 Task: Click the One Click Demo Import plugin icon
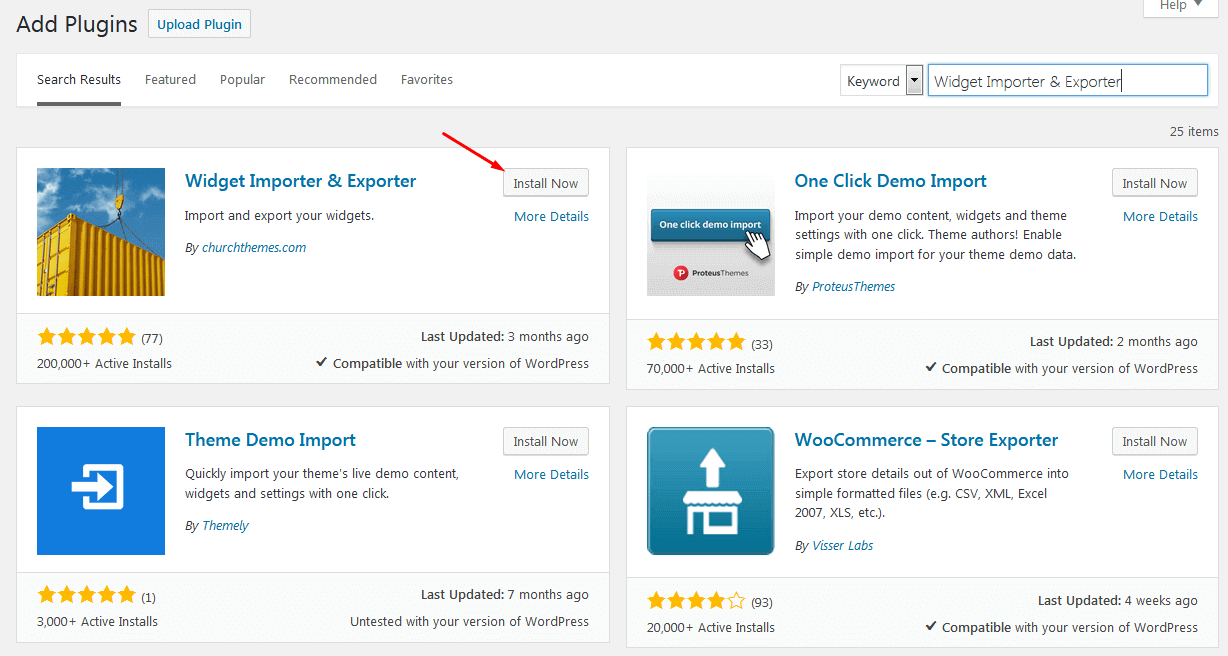coord(710,232)
